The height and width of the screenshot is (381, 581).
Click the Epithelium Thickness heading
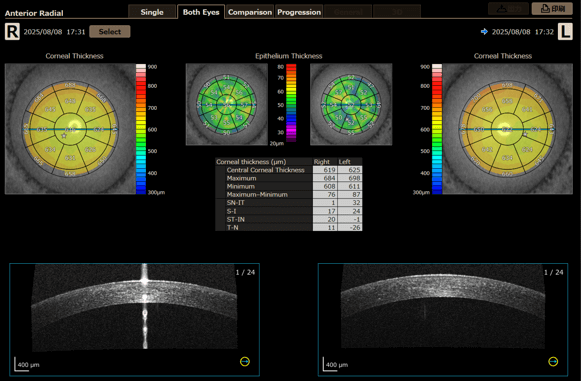tap(289, 56)
